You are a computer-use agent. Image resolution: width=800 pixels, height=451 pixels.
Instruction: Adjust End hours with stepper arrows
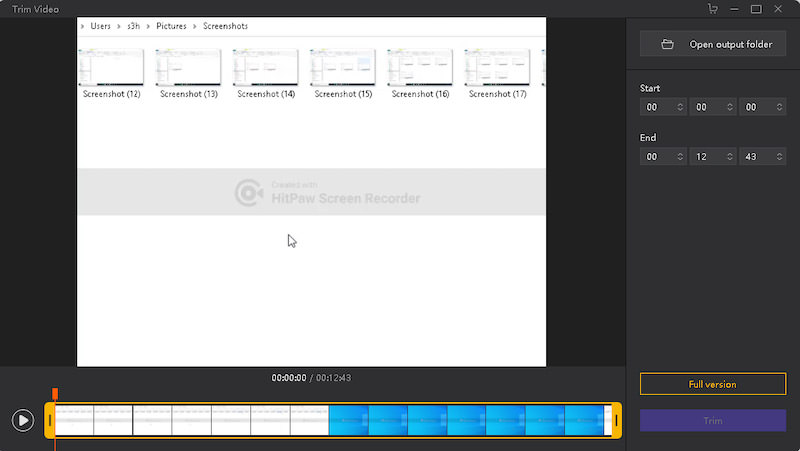[x=680, y=157]
